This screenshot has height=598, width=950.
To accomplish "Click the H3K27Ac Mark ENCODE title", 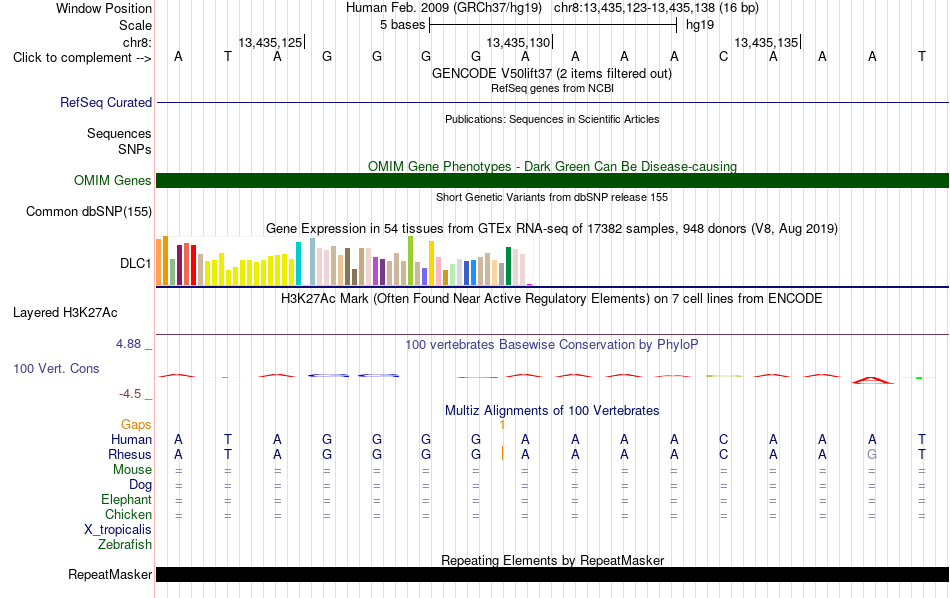I will point(552,299).
